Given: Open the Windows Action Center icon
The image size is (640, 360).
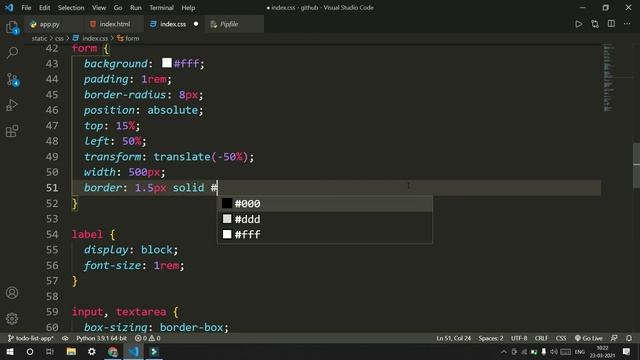Looking at the screenshot, I should pyautogui.click(x=627, y=351).
